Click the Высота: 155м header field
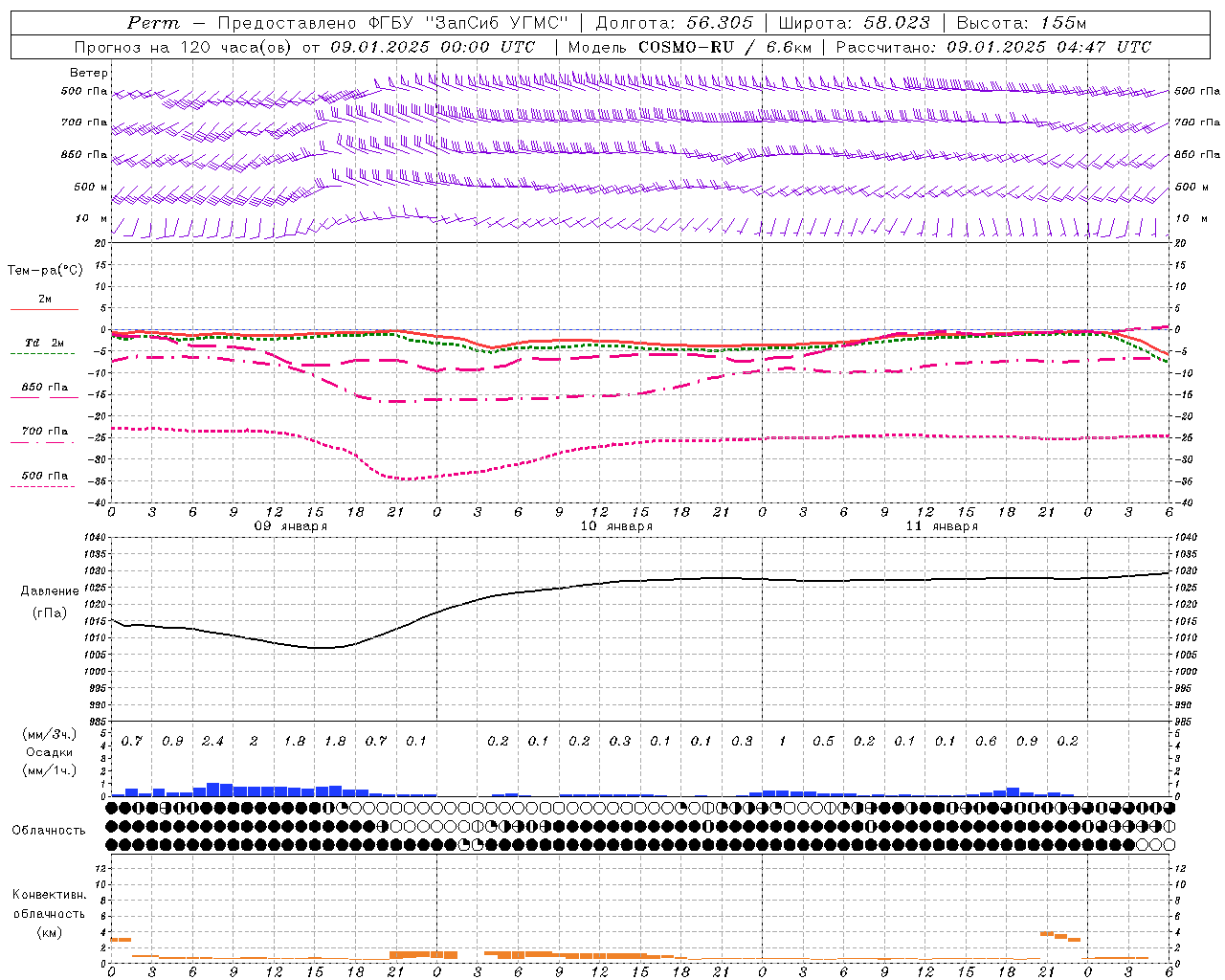 tap(1021, 23)
